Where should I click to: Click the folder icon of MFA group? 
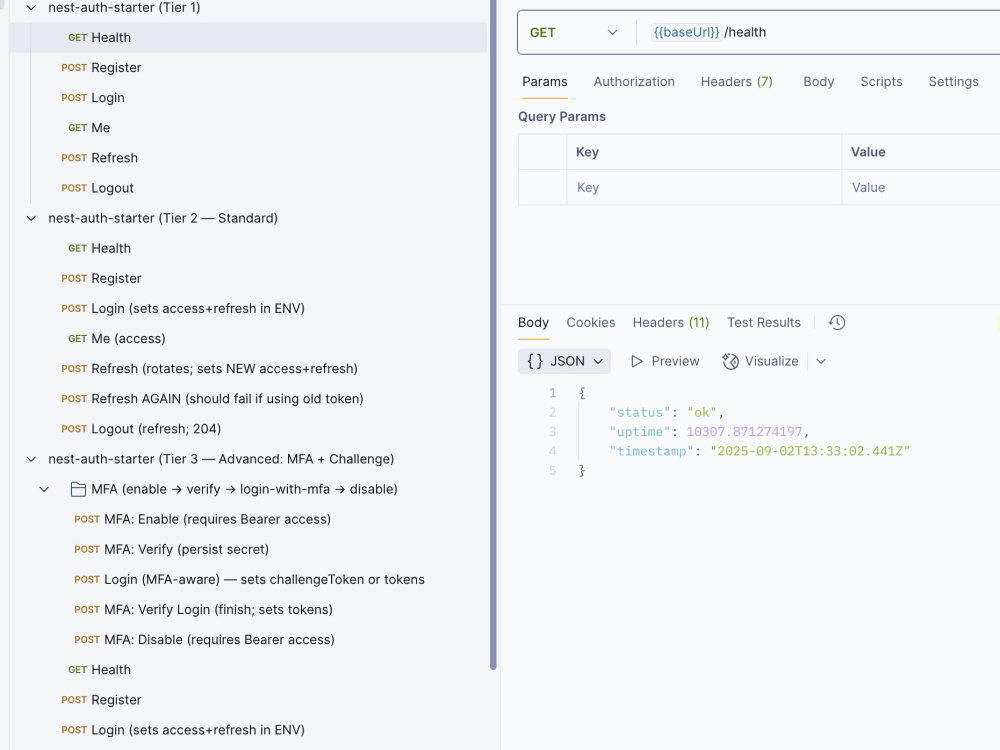pos(78,489)
